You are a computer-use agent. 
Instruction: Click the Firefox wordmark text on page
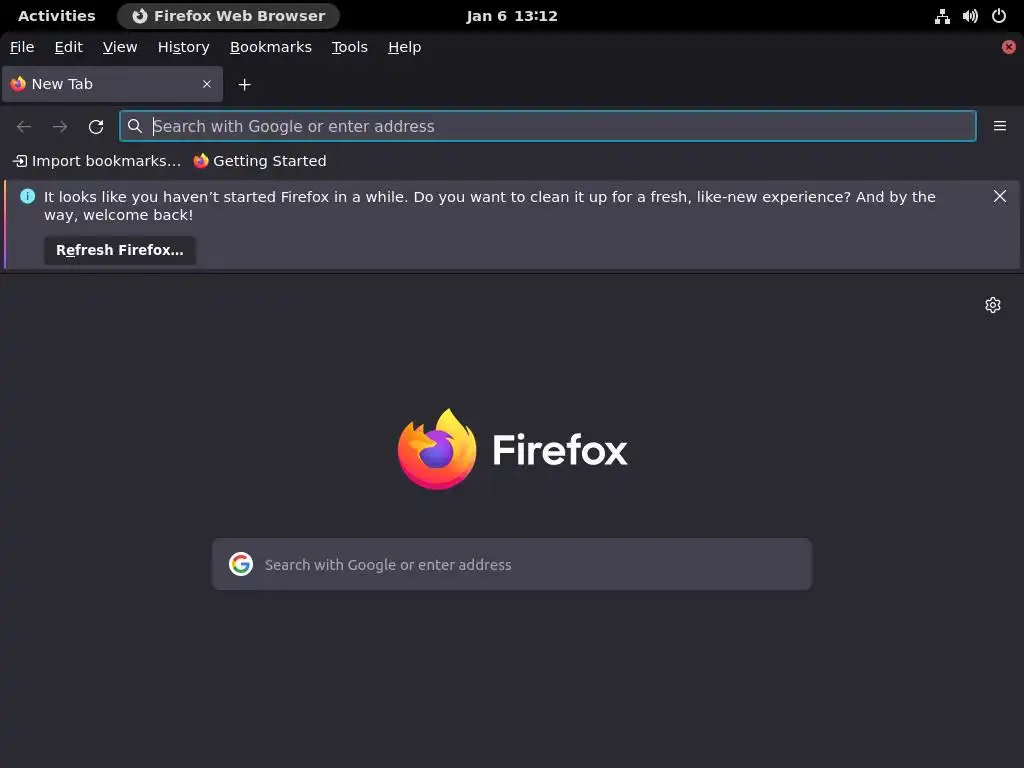[x=560, y=449]
